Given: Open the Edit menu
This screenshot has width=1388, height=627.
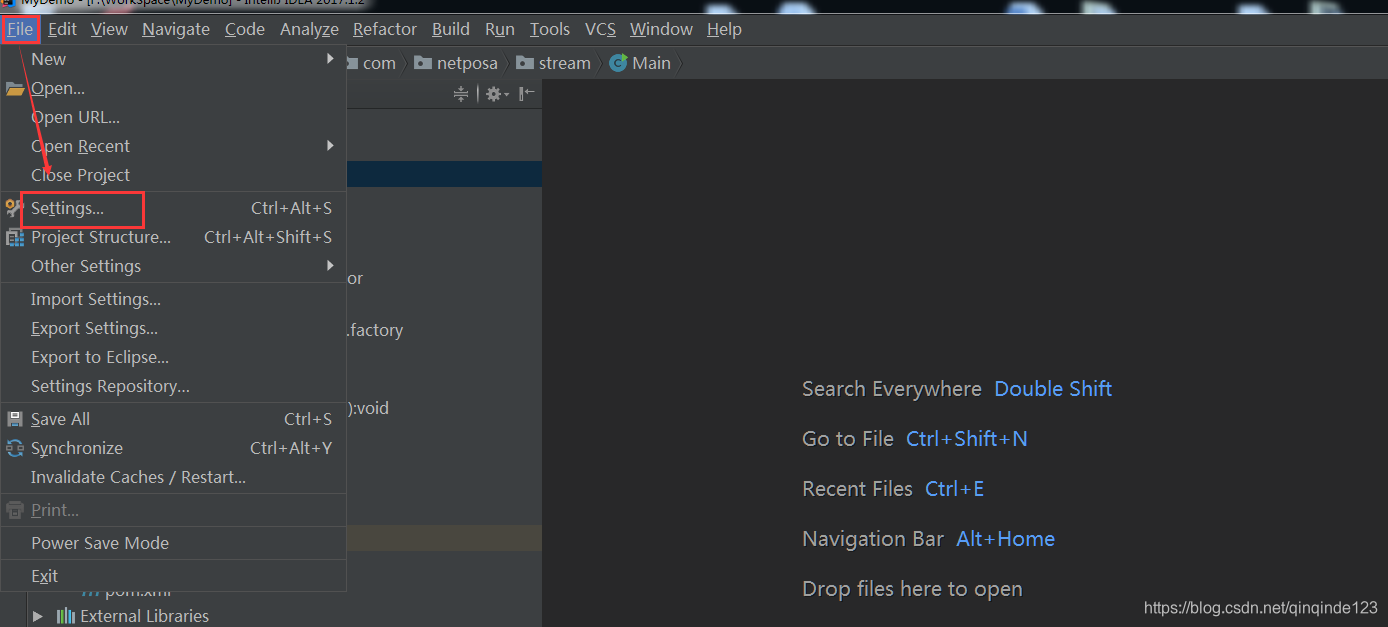Looking at the screenshot, I should click(62, 29).
